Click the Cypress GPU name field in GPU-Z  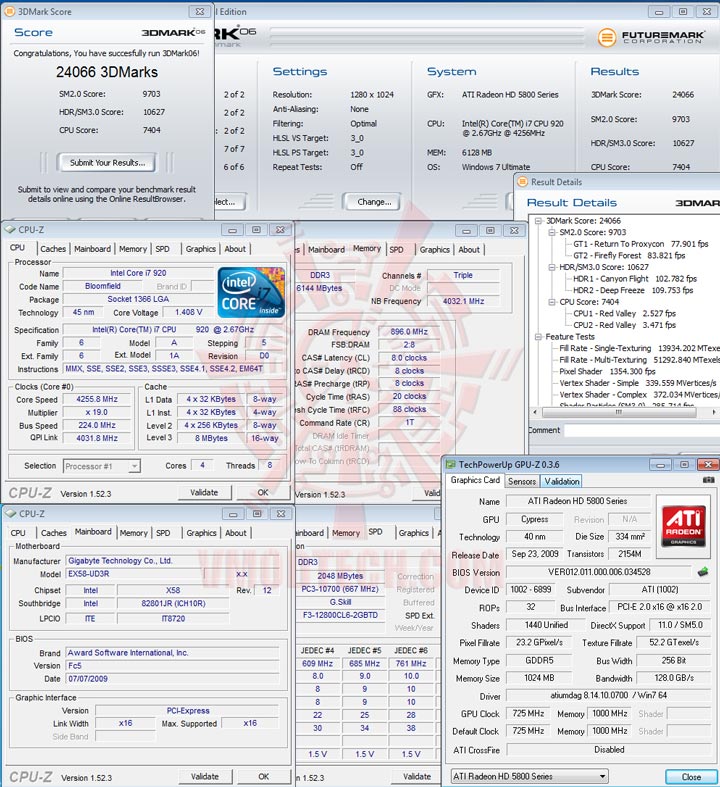click(x=534, y=519)
